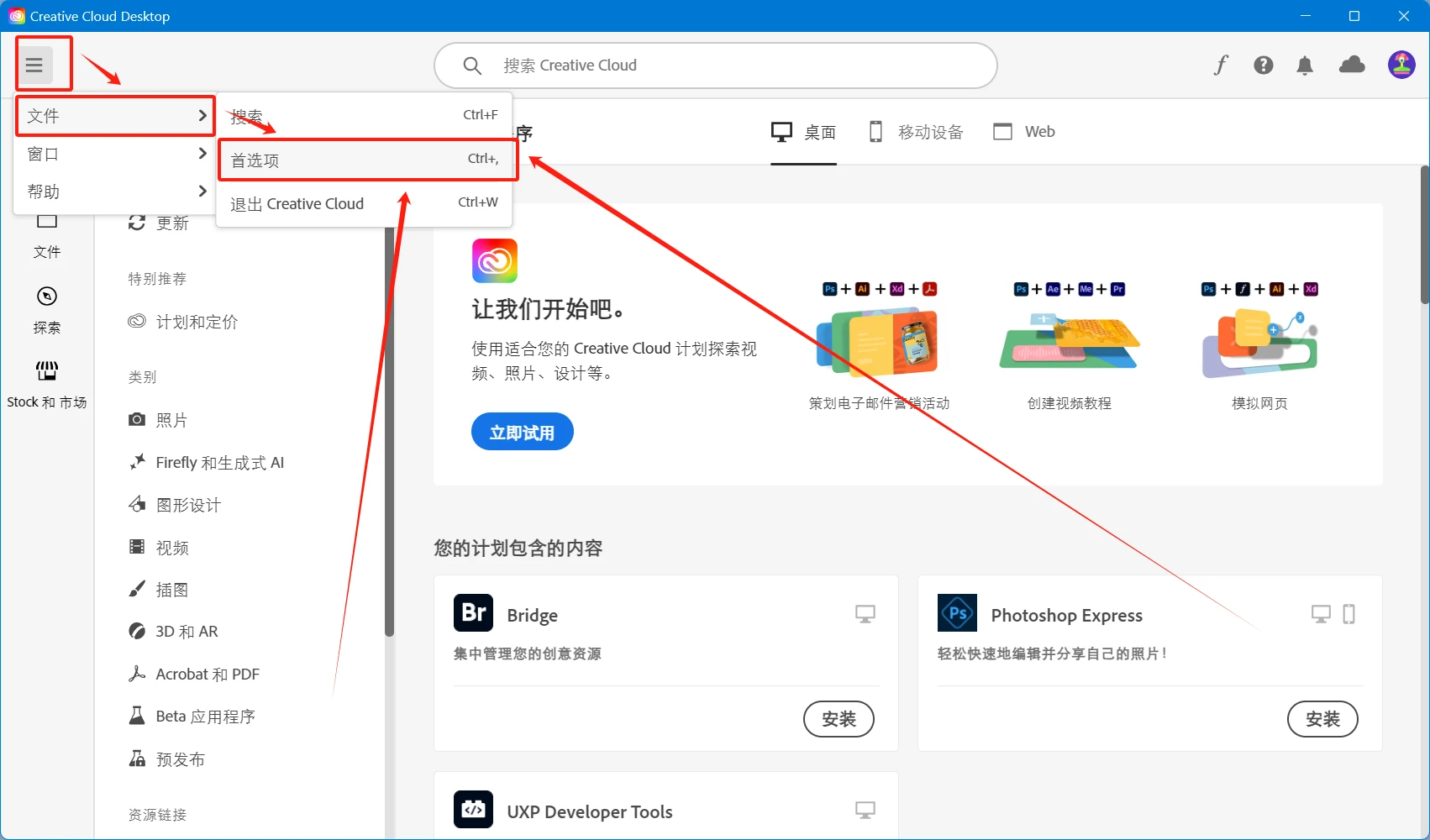Click the 您的计划包含的内容 heading

(x=518, y=549)
